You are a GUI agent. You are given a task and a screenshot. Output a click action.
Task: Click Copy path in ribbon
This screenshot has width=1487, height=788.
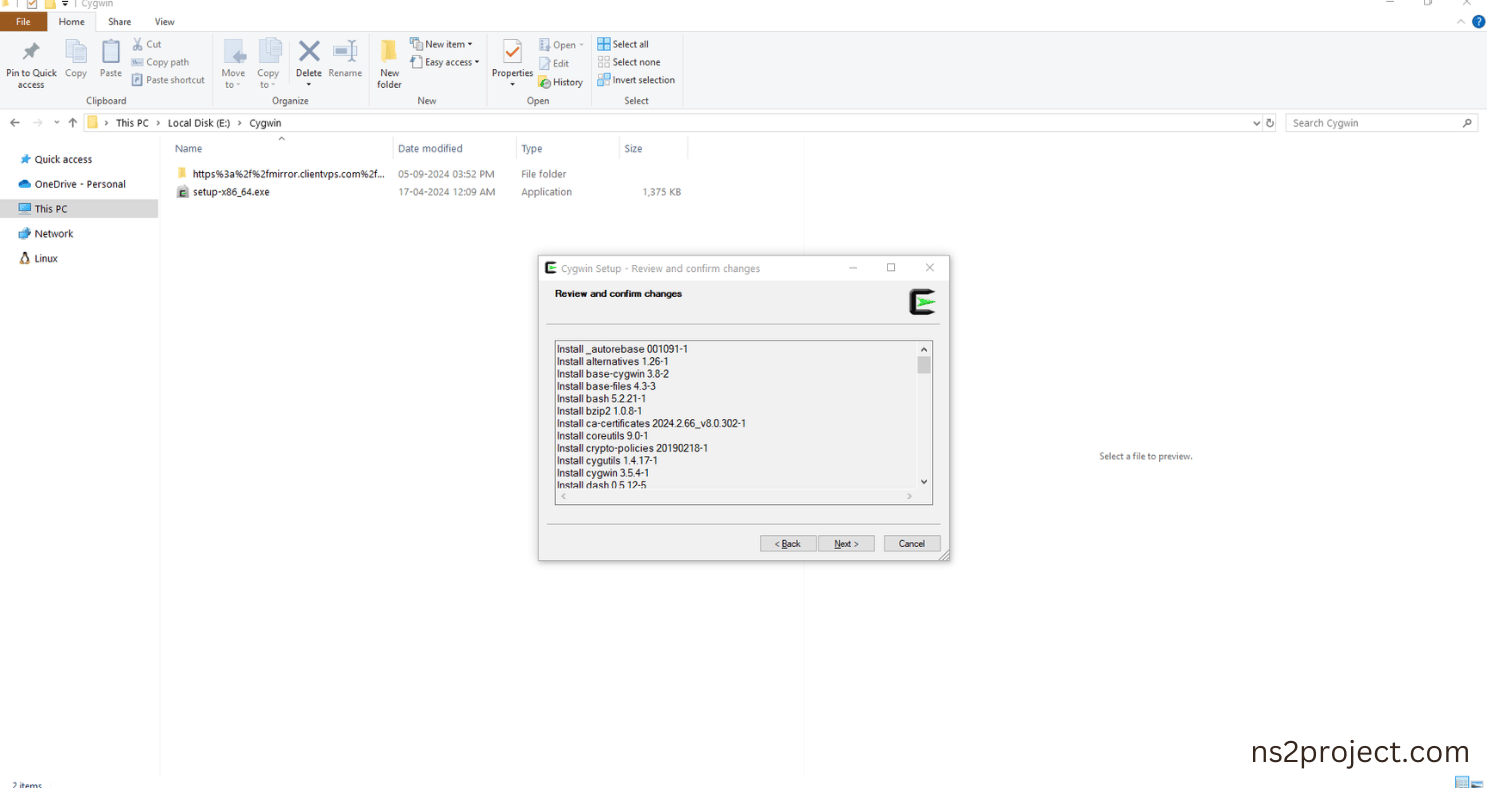point(160,62)
